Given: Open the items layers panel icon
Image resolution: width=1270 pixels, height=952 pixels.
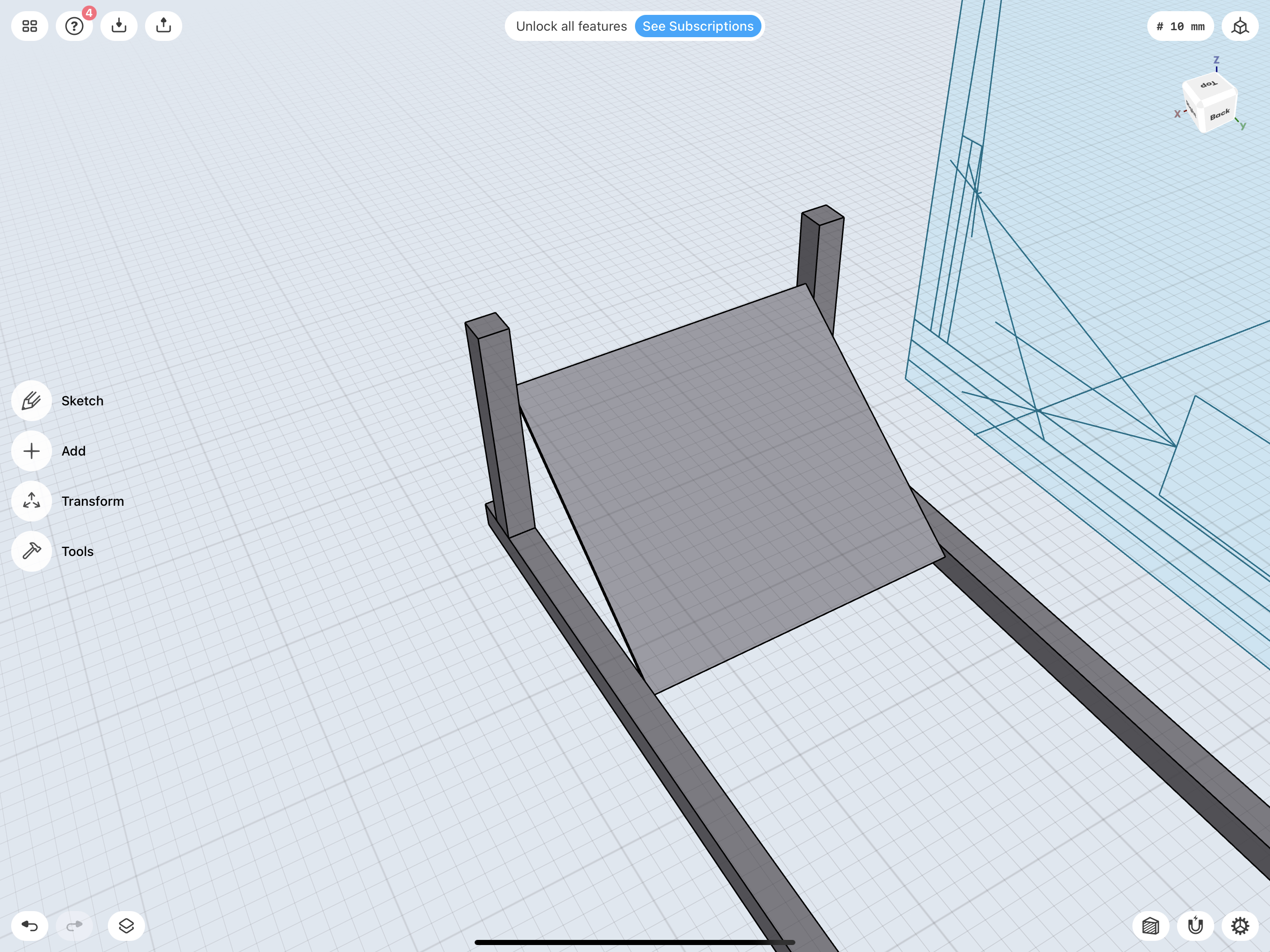Looking at the screenshot, I should coord(126,926).
